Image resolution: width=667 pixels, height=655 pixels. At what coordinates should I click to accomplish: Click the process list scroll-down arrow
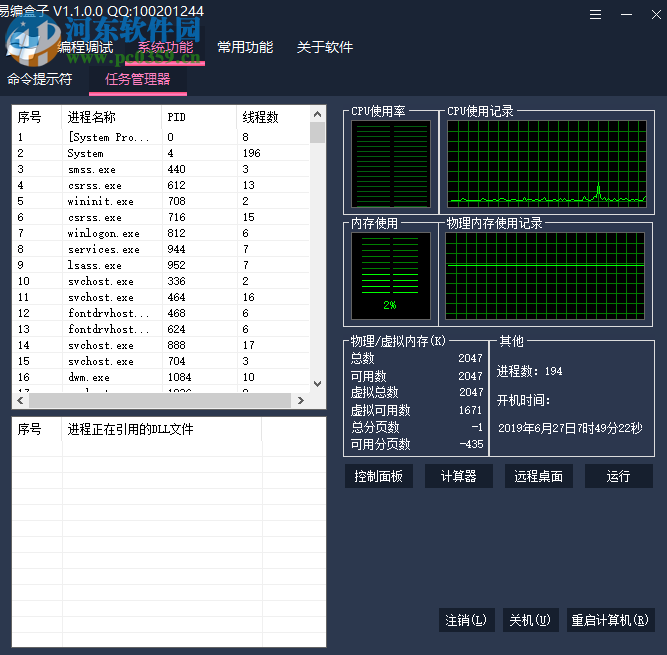[x=317, y=384]
